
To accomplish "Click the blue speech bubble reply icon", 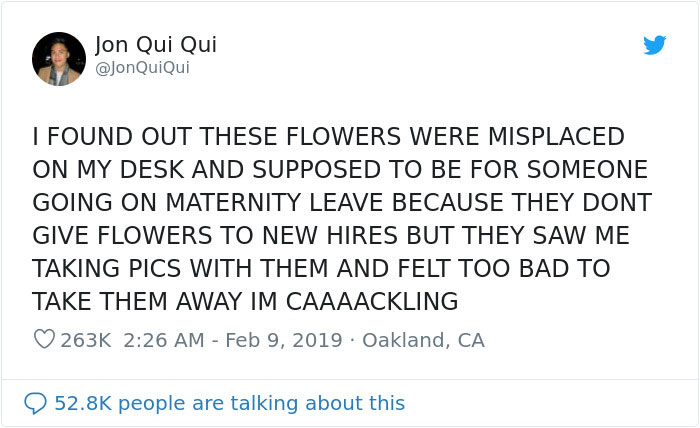I will pyautogui.click(x=35, y=403).
